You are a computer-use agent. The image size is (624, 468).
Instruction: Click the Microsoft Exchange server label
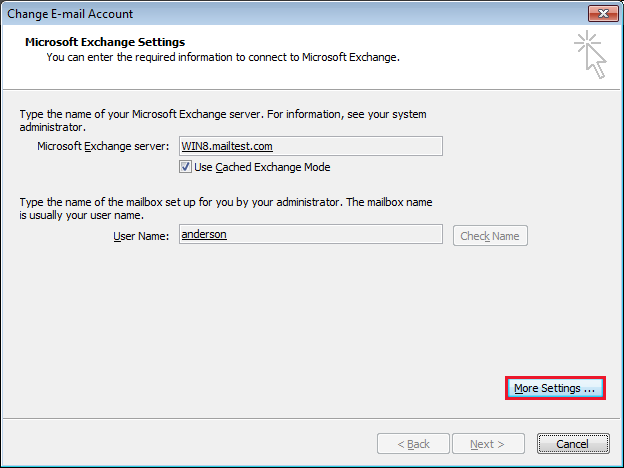pyautogui.click(x=103, y=146)
